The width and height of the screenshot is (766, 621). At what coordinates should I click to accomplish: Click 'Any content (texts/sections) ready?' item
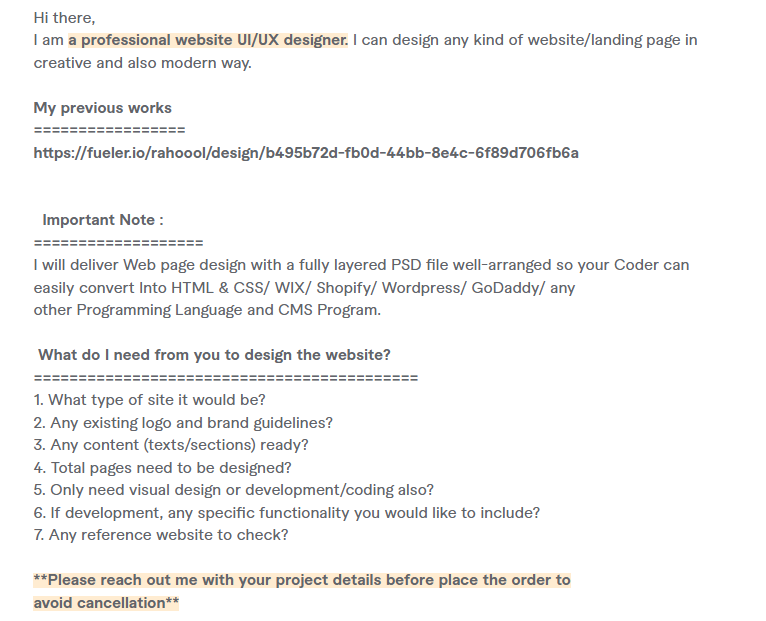[171, 445]
